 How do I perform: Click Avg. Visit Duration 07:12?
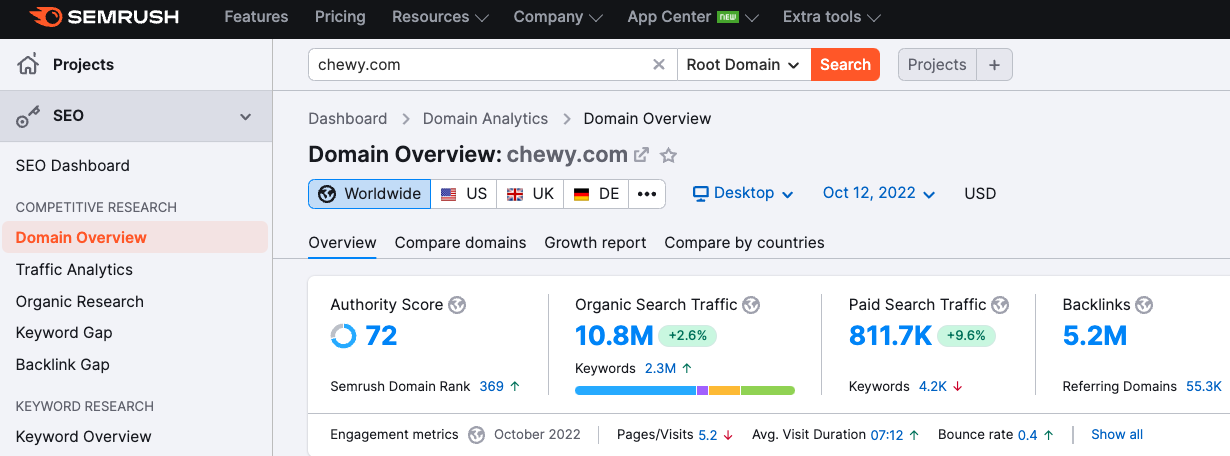pos(887,435)
